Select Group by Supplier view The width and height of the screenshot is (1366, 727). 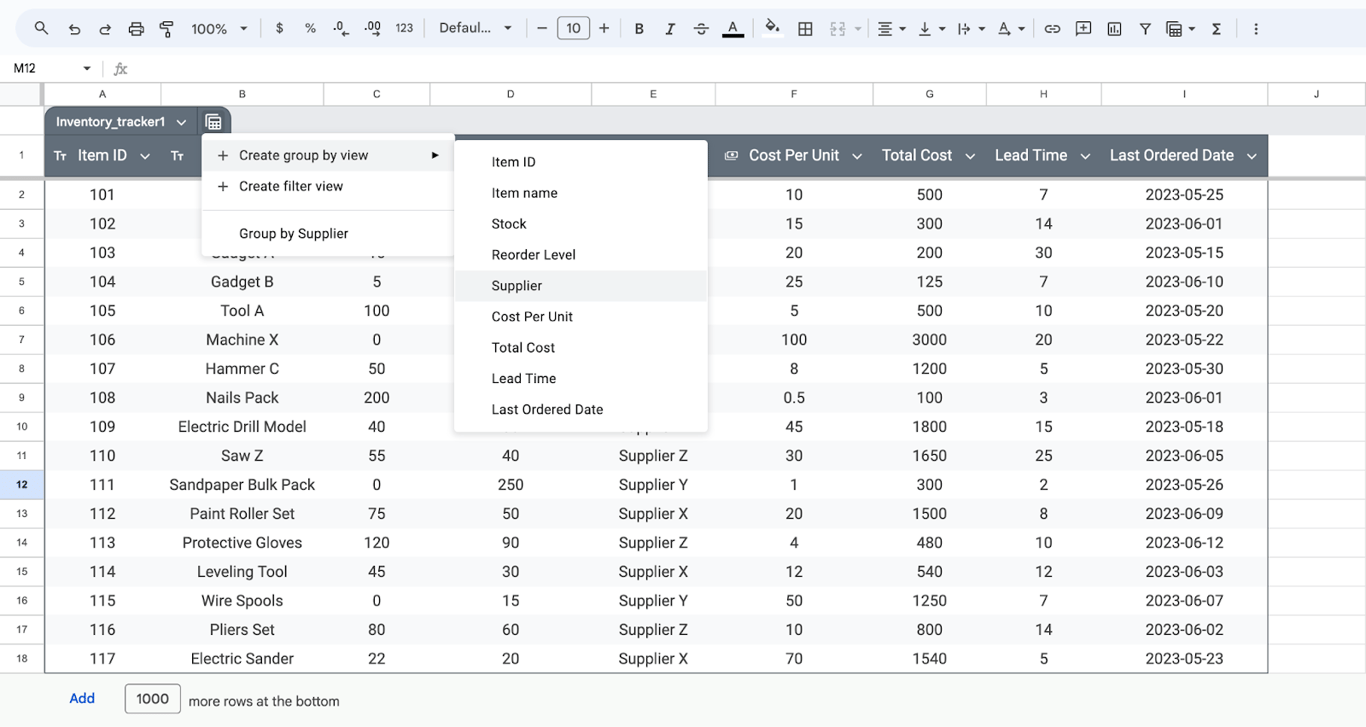point(328,233)
